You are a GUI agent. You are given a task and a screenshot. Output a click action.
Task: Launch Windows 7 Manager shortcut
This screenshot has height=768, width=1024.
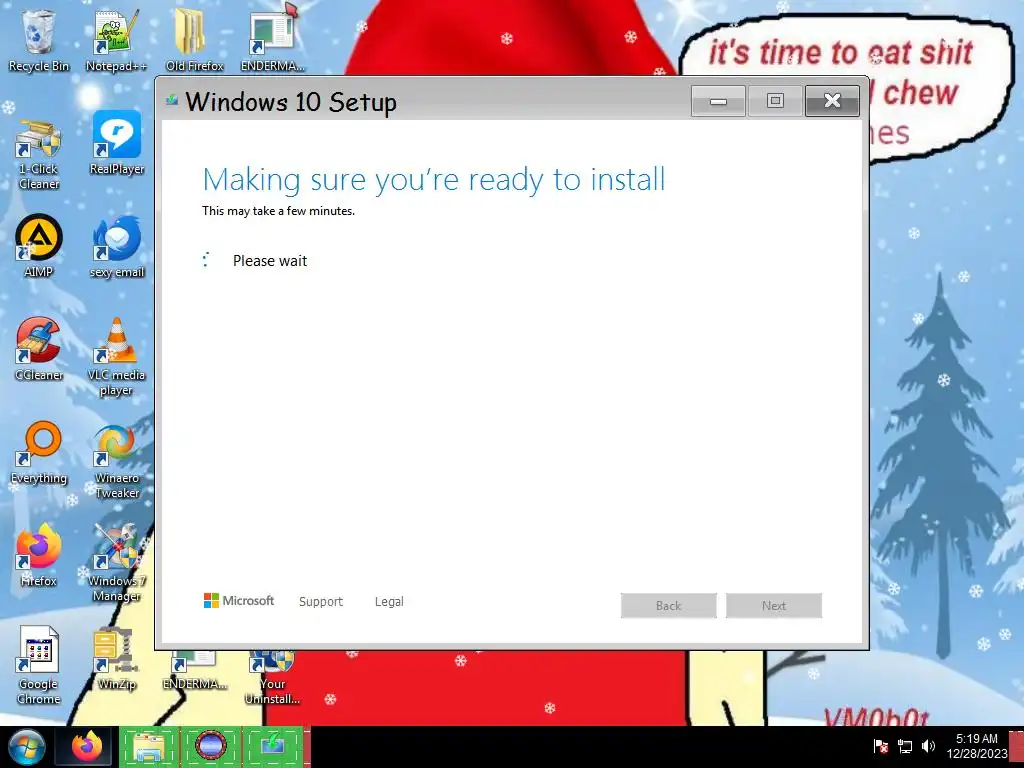click(x=116, y=563)
